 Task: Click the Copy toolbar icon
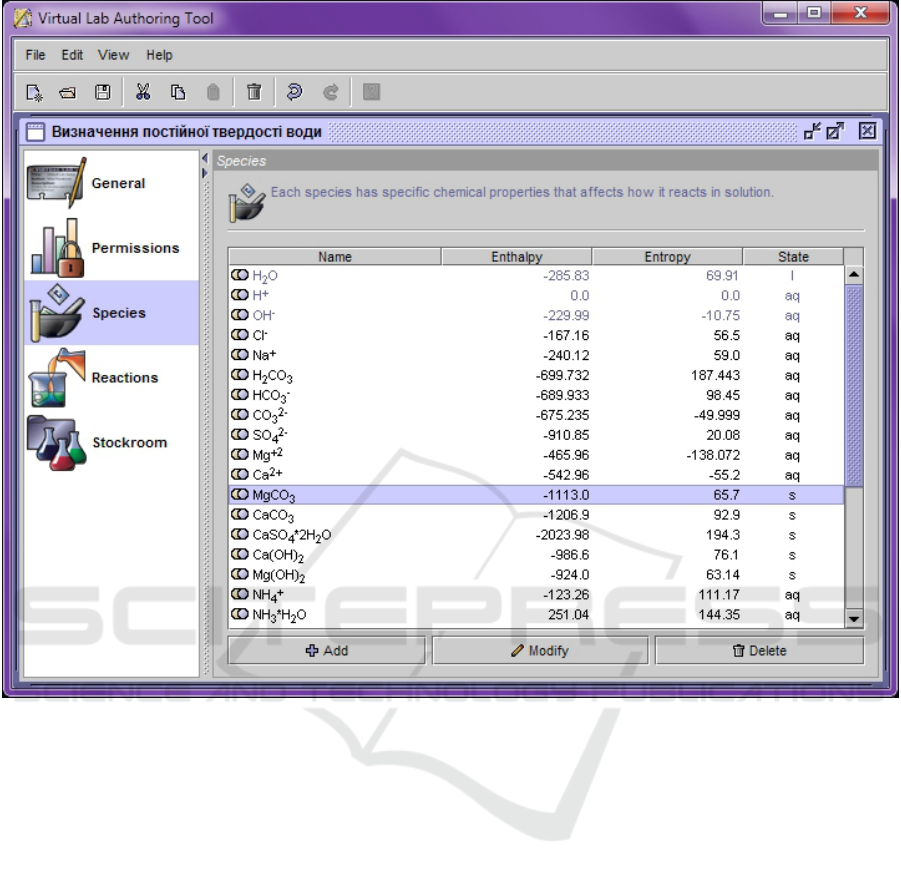[x=178, y=93]
